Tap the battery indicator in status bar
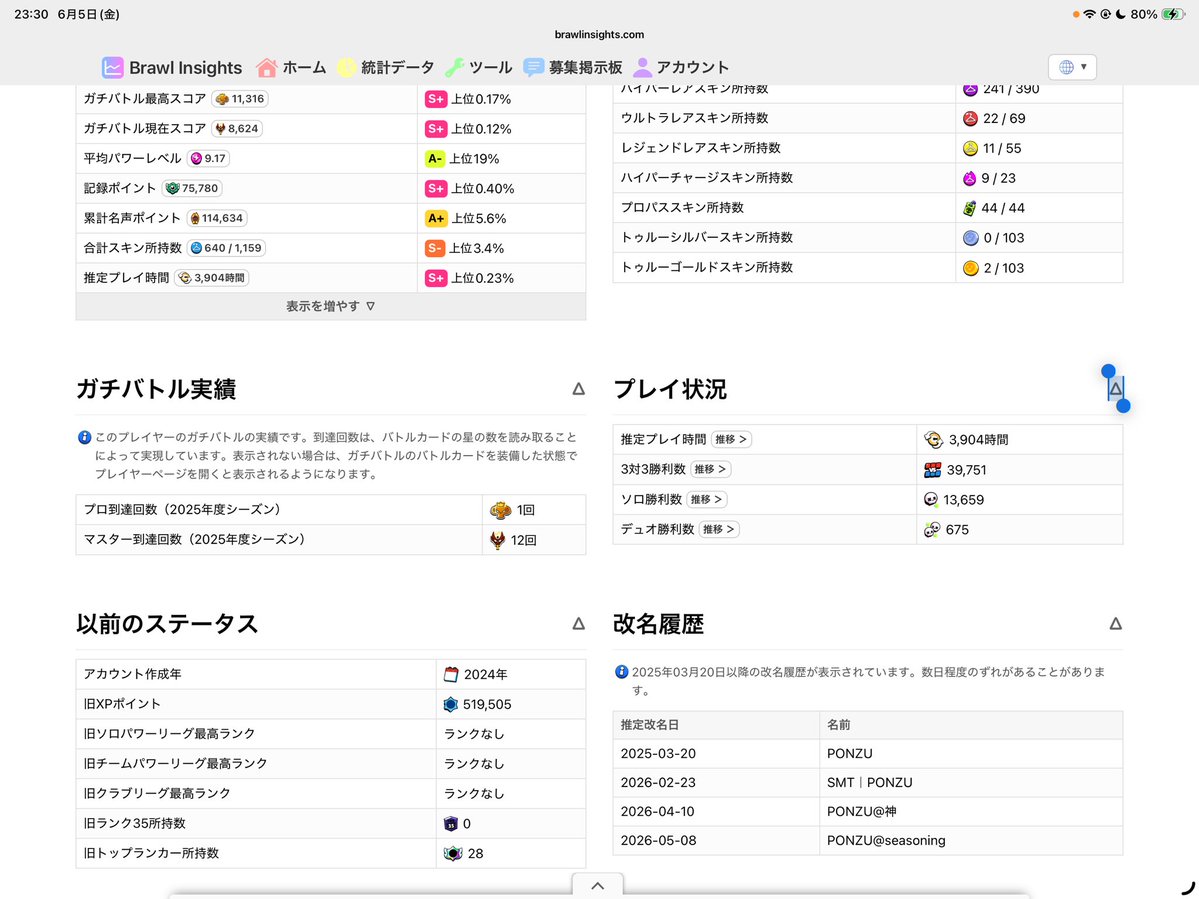This screenshot has height=899, width=1199. [1173, 15]
